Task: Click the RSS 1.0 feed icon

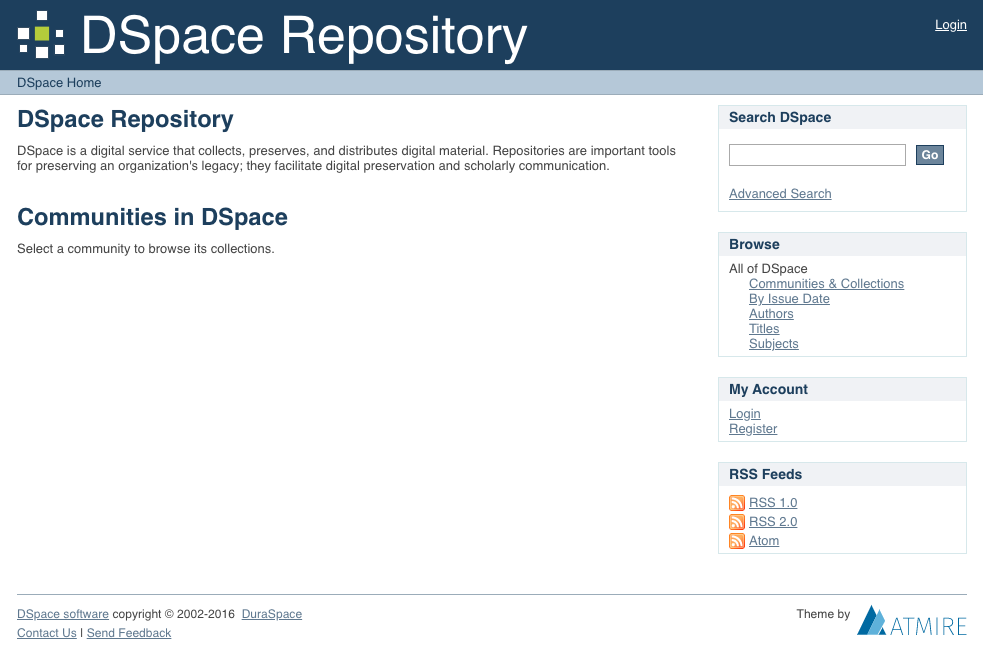Action: coord(737,503)
